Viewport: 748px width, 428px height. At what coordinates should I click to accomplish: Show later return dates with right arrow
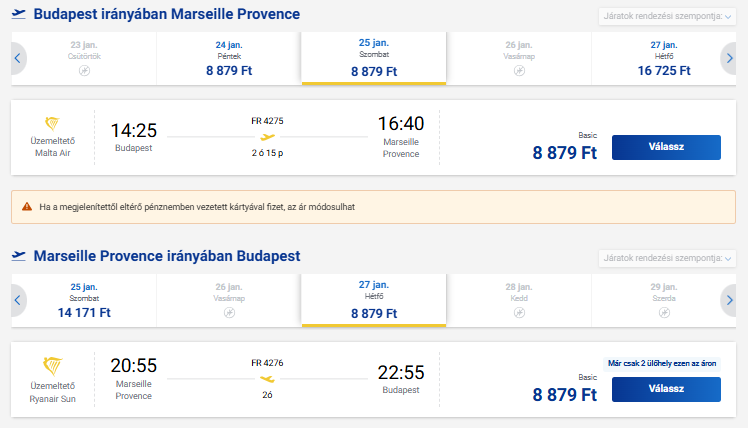tap(728, 300)
